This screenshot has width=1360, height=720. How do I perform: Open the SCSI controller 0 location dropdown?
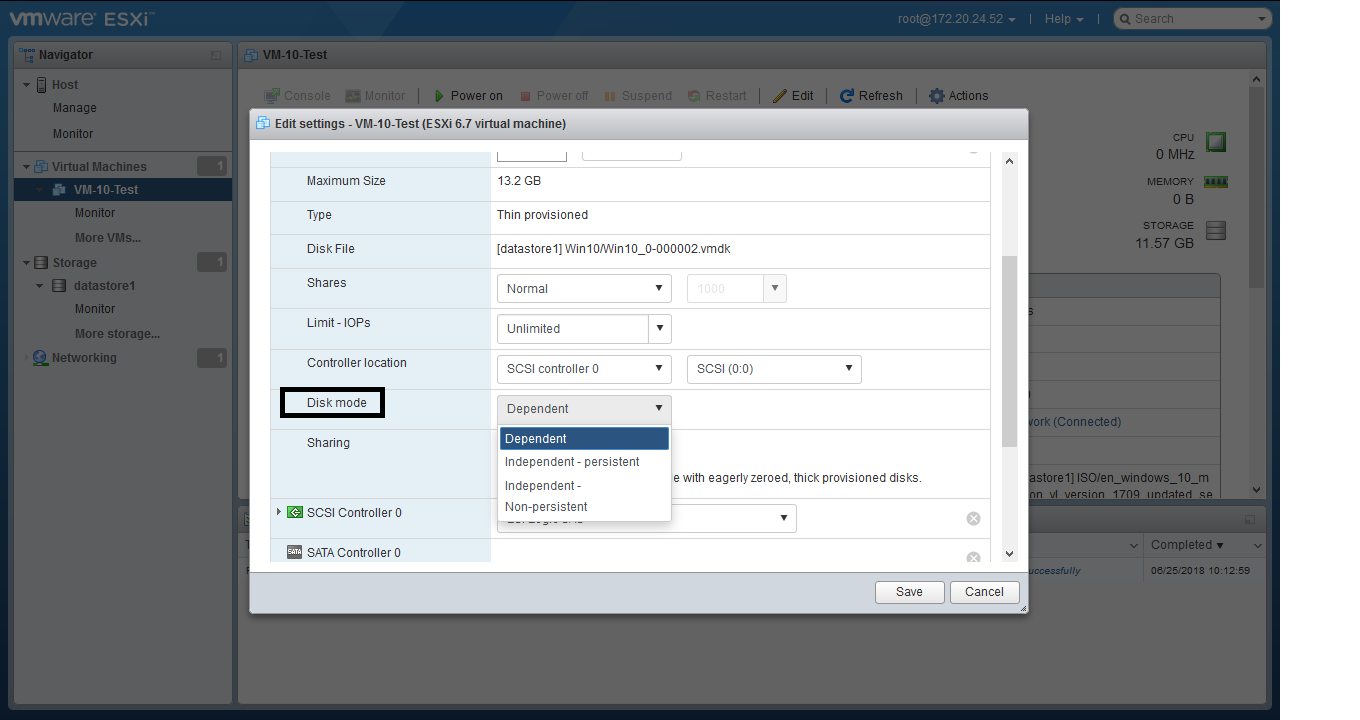click(584, 369)
